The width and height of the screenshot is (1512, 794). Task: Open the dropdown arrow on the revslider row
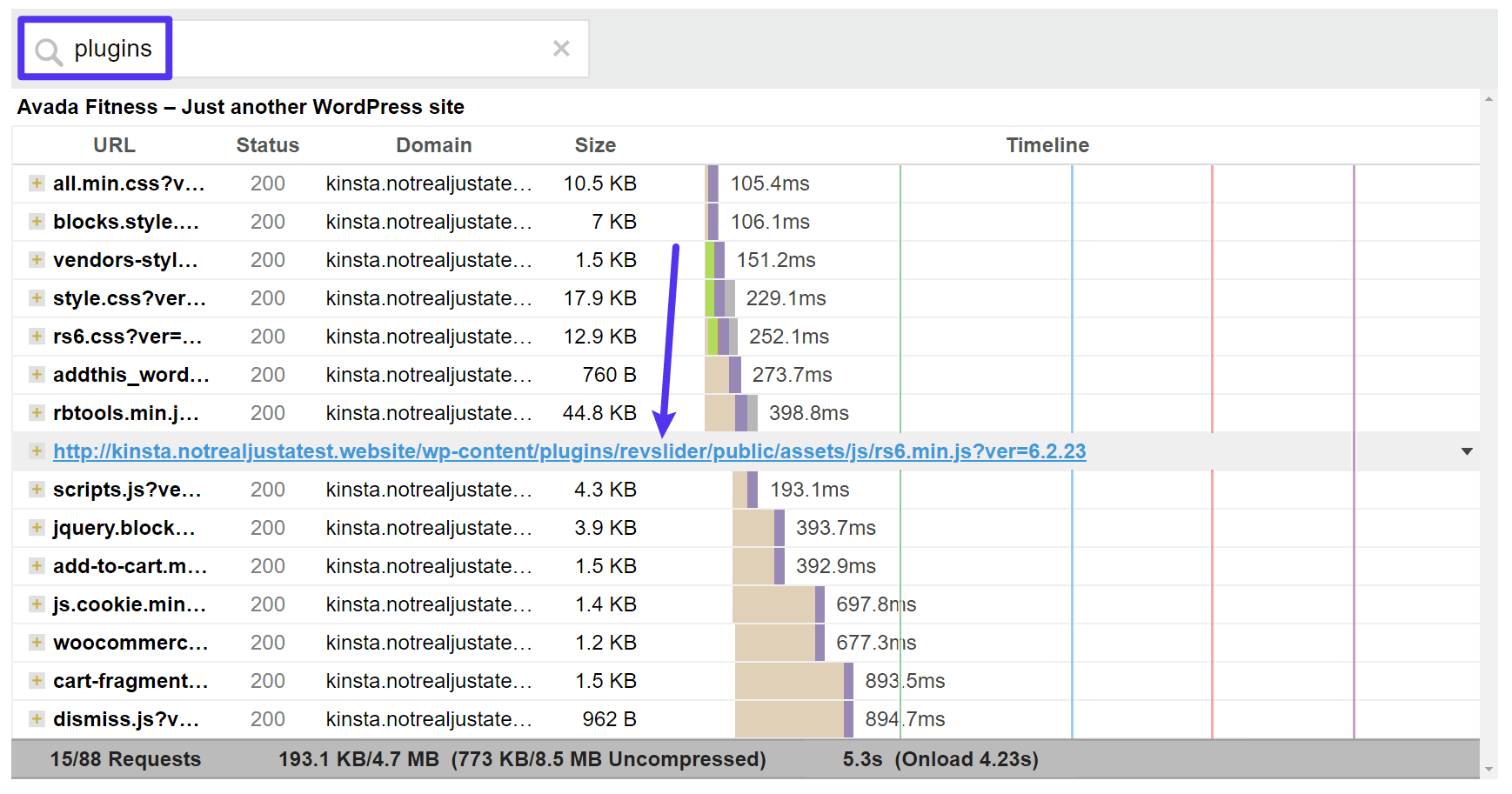click(x=1469, y=451)
